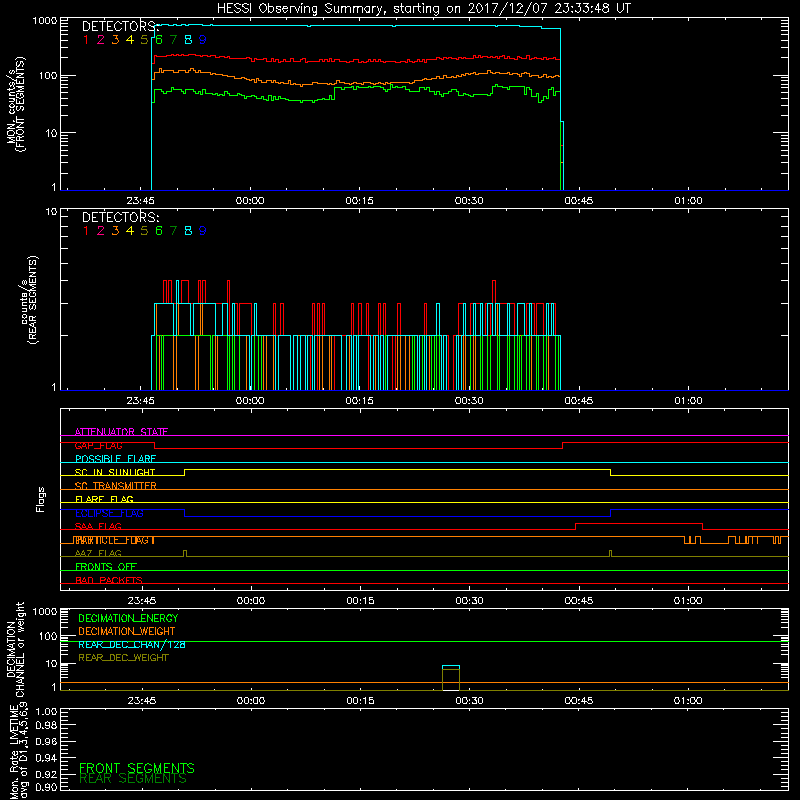Screen dimensions: 800x800
Task: Select the BAD_PACKETS flag label
Action: pyautogui.click(x=109, y=580)
